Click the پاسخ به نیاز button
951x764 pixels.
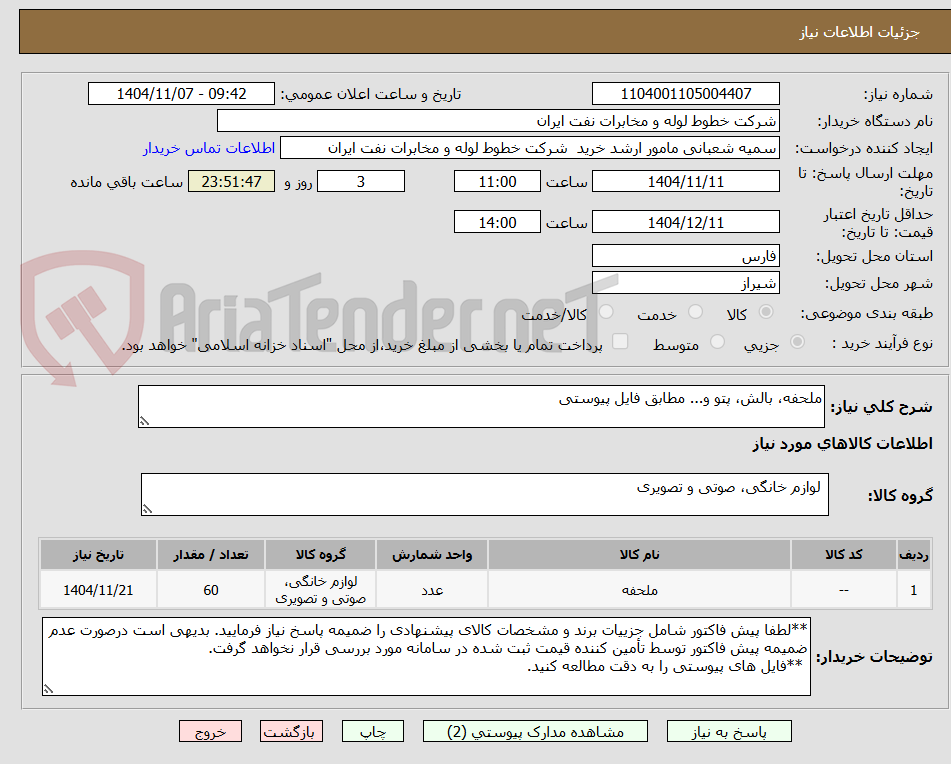[729, 731]
